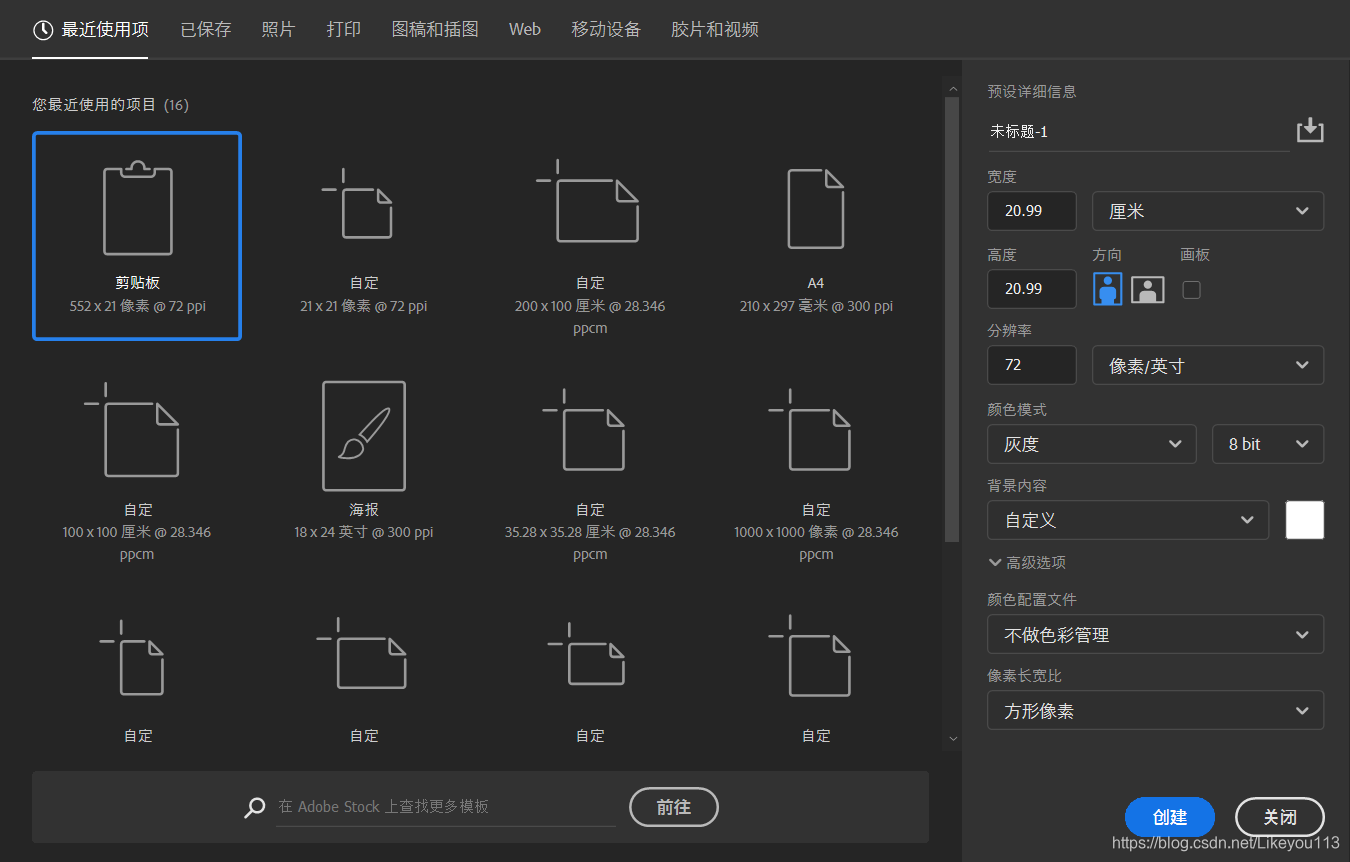Click the 前往 go button
Image resolution: width=1350 pixels, height=862 pixels.
coord(674,807)
